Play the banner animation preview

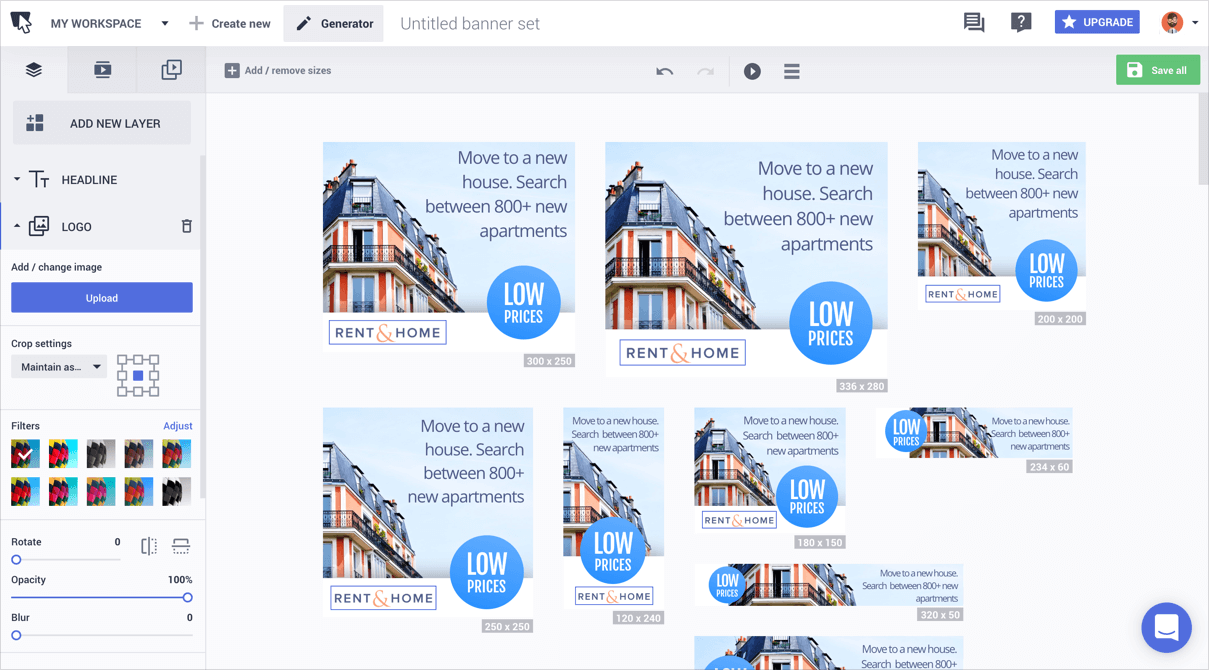[x=752, y=71]
